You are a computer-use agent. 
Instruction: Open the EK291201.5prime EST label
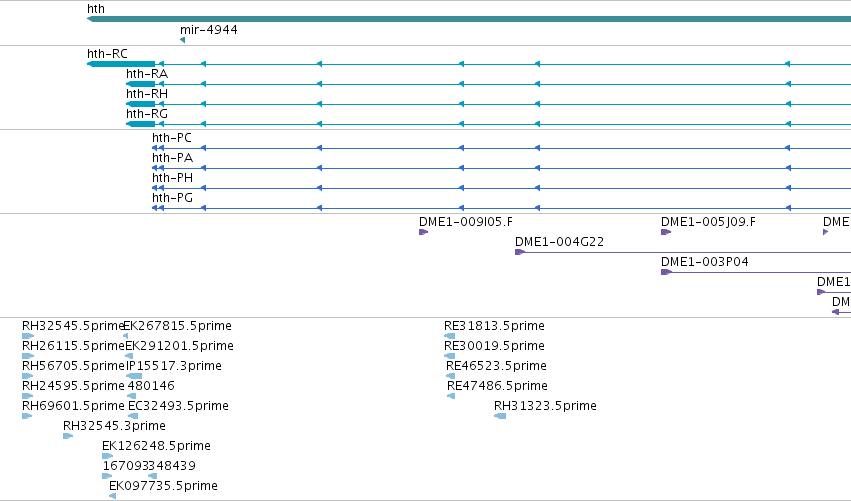tap(180, 346)
